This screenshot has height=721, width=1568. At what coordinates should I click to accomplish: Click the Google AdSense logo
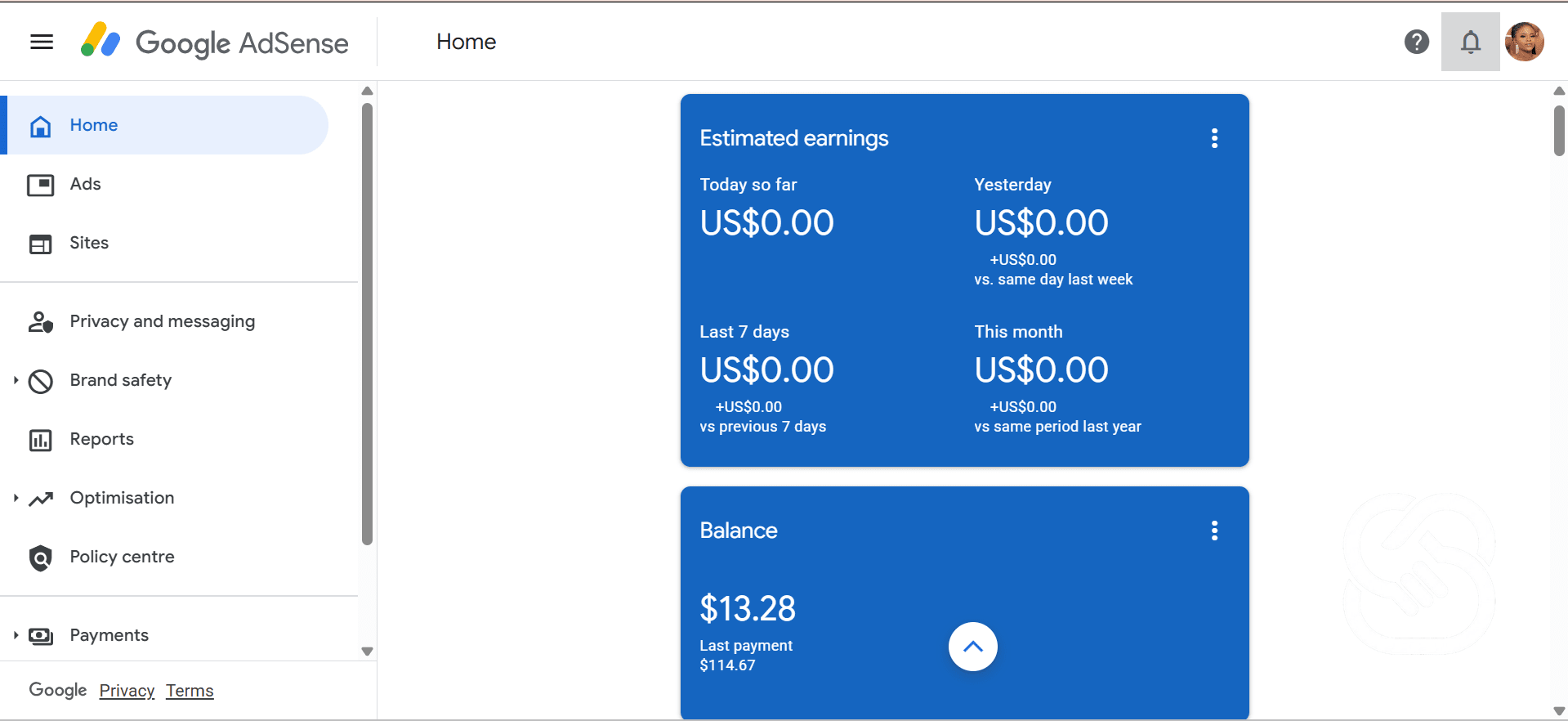pos(214,42)
